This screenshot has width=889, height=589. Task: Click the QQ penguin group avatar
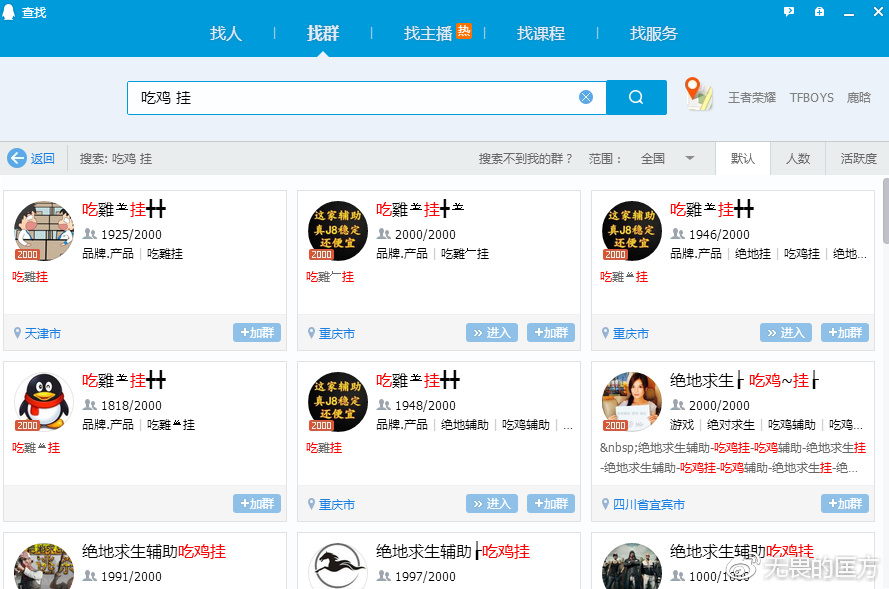tap(43, 402)
